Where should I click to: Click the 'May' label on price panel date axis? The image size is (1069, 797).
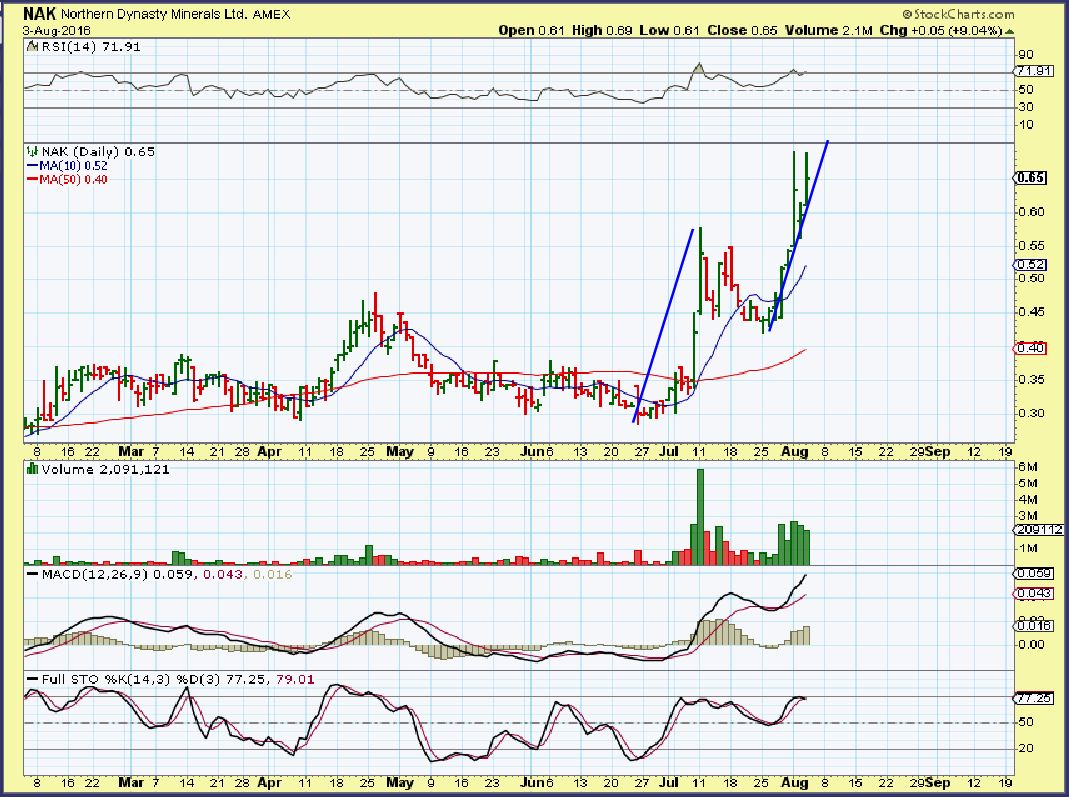click(400, 451)
